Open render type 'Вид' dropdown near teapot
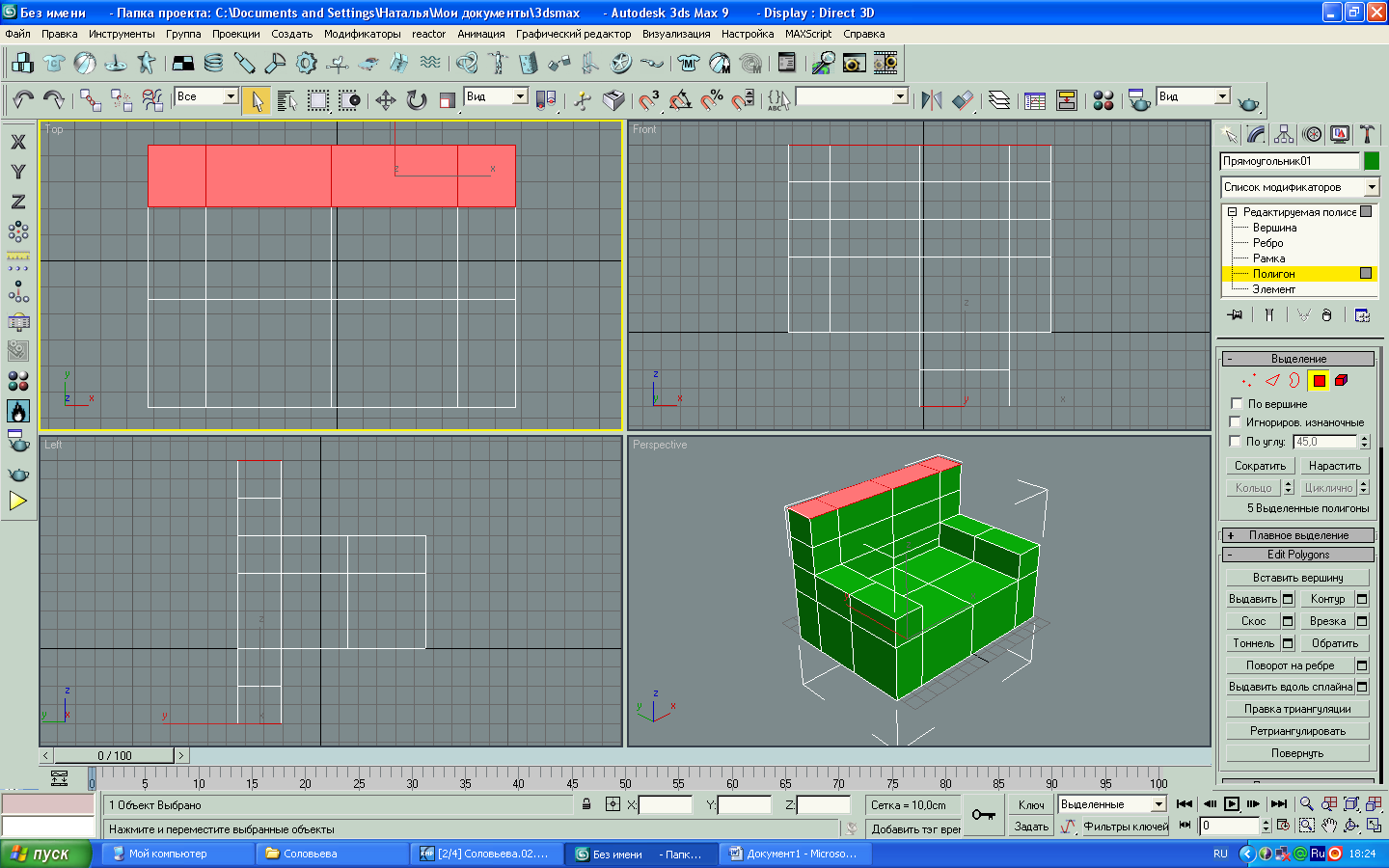This screenshot has height=868, width=1389. pos(1222,96)
